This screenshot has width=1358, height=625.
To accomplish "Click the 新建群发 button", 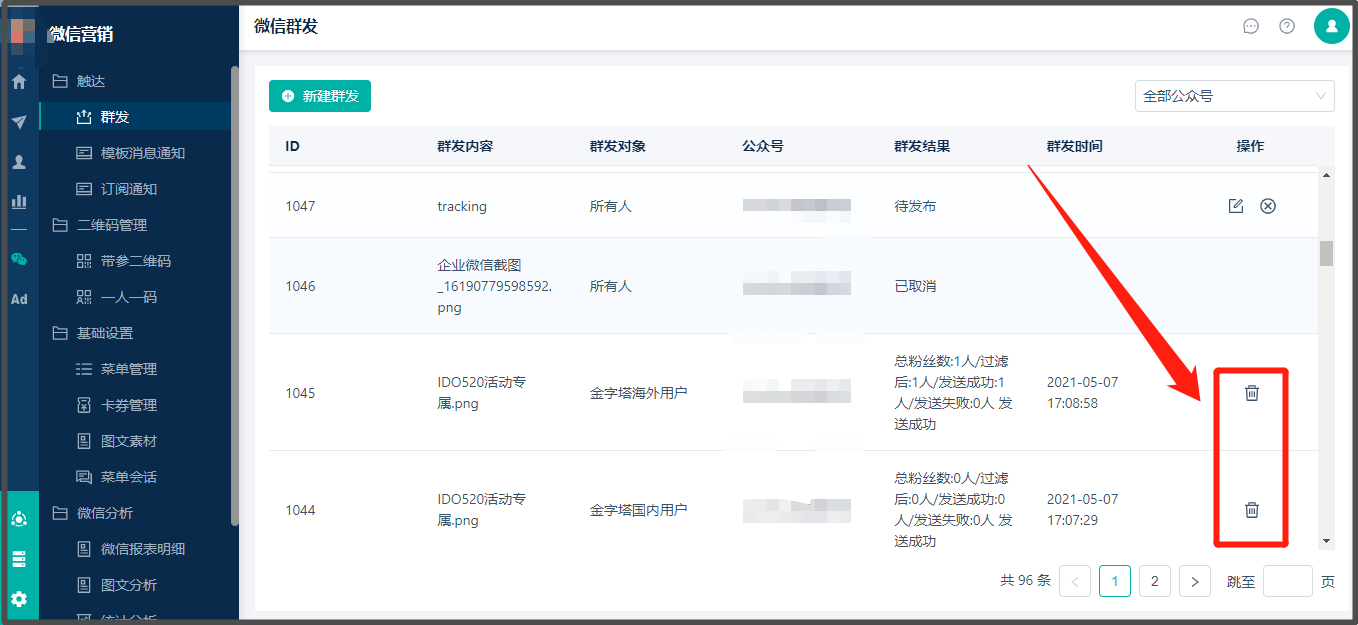I will 320,96.
